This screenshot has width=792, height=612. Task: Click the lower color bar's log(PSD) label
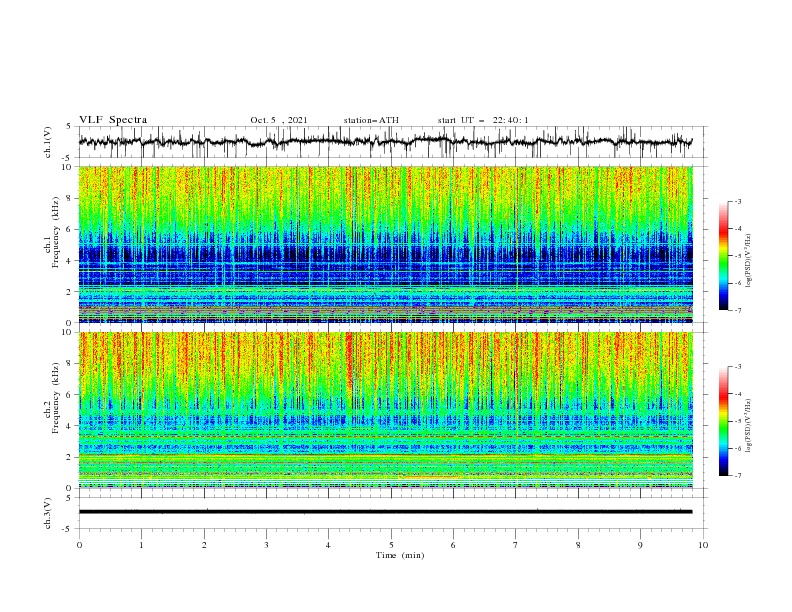coord(750,425)
